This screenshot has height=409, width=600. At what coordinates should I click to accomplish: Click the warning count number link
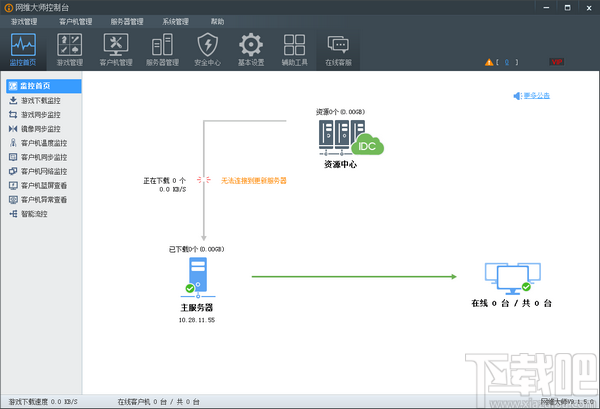coord(507,62)
